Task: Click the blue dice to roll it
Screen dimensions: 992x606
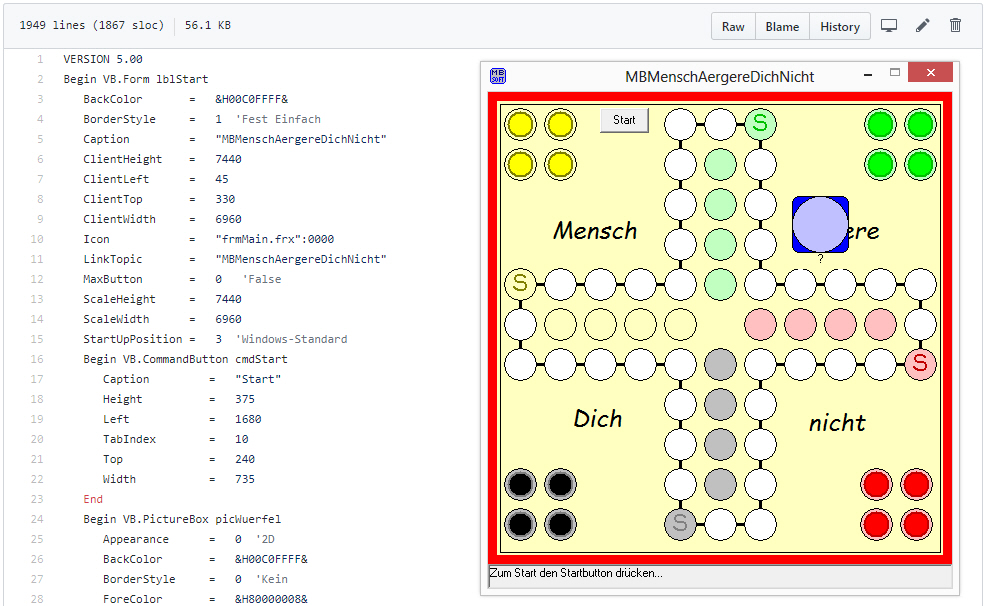Action: [820, 225]
